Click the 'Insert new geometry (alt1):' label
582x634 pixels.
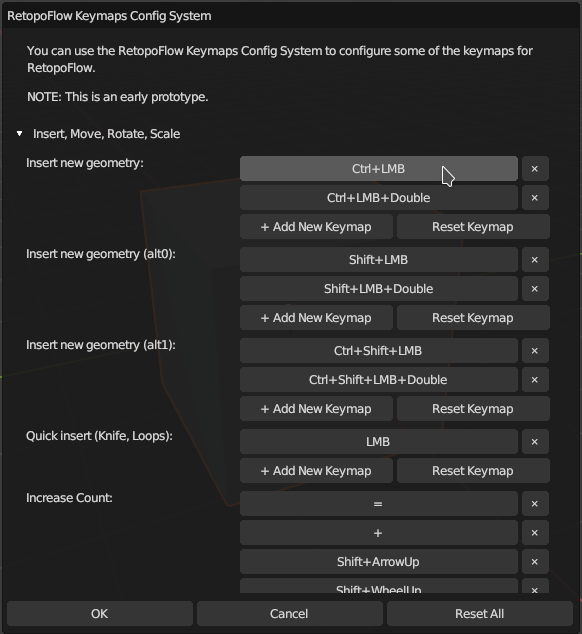tap(101, 345)
